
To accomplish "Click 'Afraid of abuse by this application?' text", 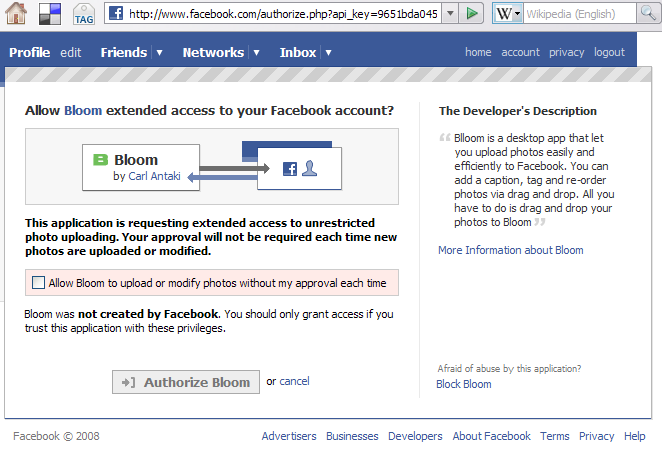I will pos(509,368).
